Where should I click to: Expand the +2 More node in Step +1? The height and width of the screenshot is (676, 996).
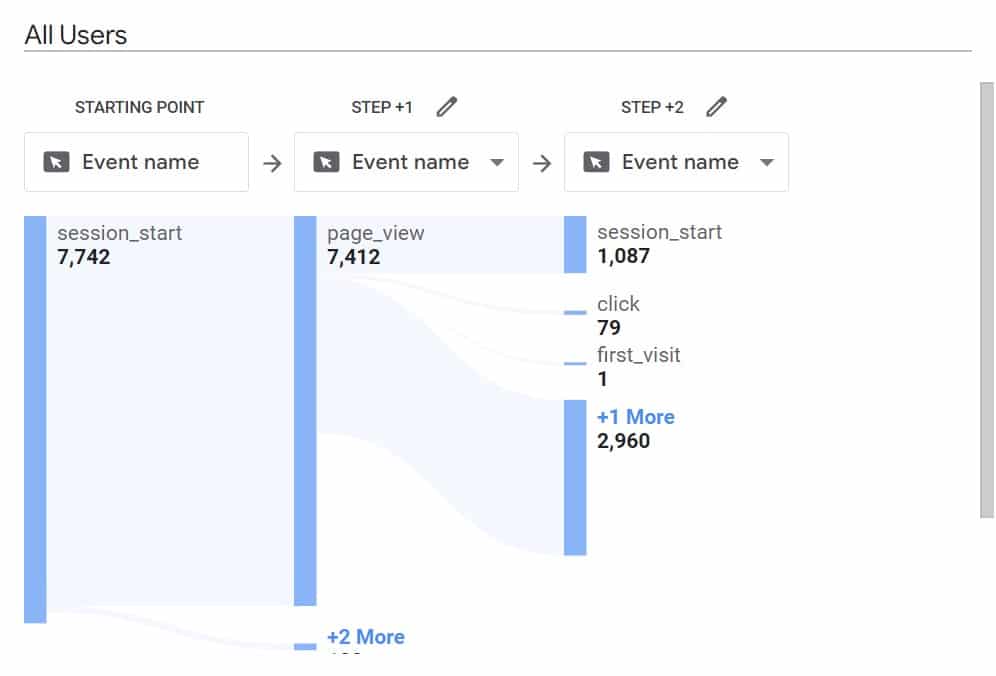tap(366, 637)
